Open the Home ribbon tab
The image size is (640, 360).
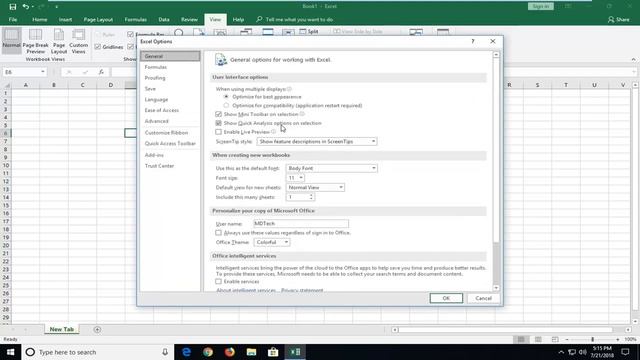[40, 19]
